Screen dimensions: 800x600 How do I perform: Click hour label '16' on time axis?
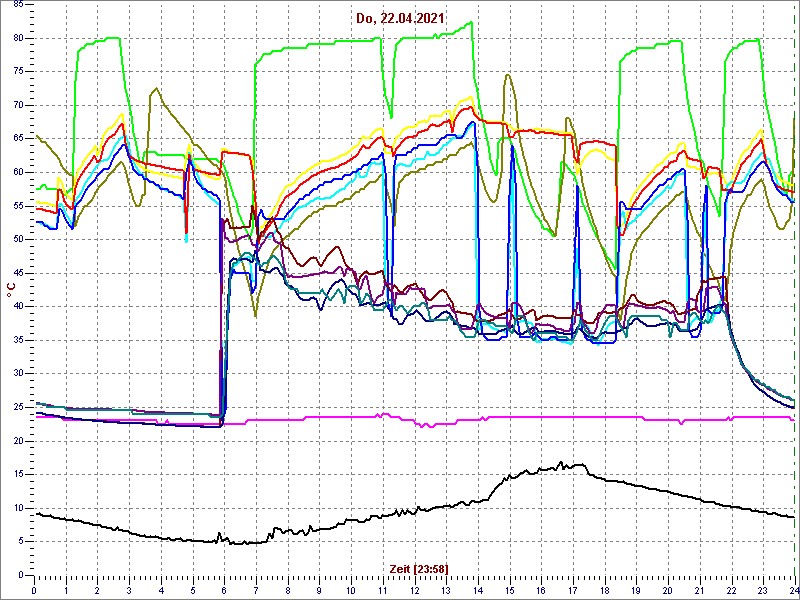(x=541, y=590)
